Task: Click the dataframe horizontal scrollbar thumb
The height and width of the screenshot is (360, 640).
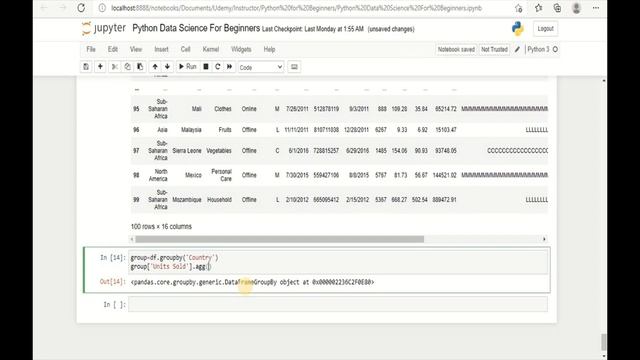Action: click(280, 239)
